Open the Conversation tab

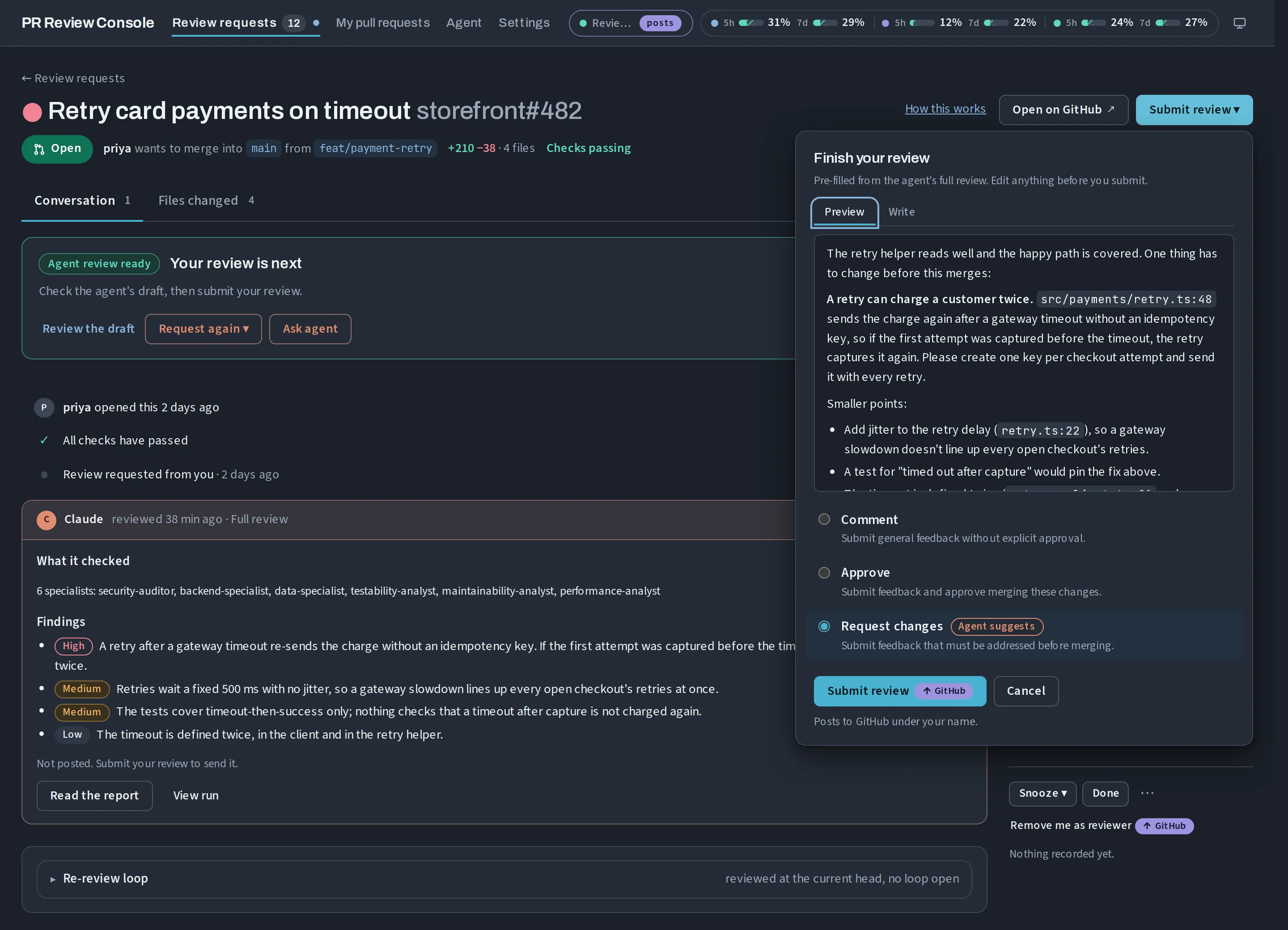[x=82, y=201]
